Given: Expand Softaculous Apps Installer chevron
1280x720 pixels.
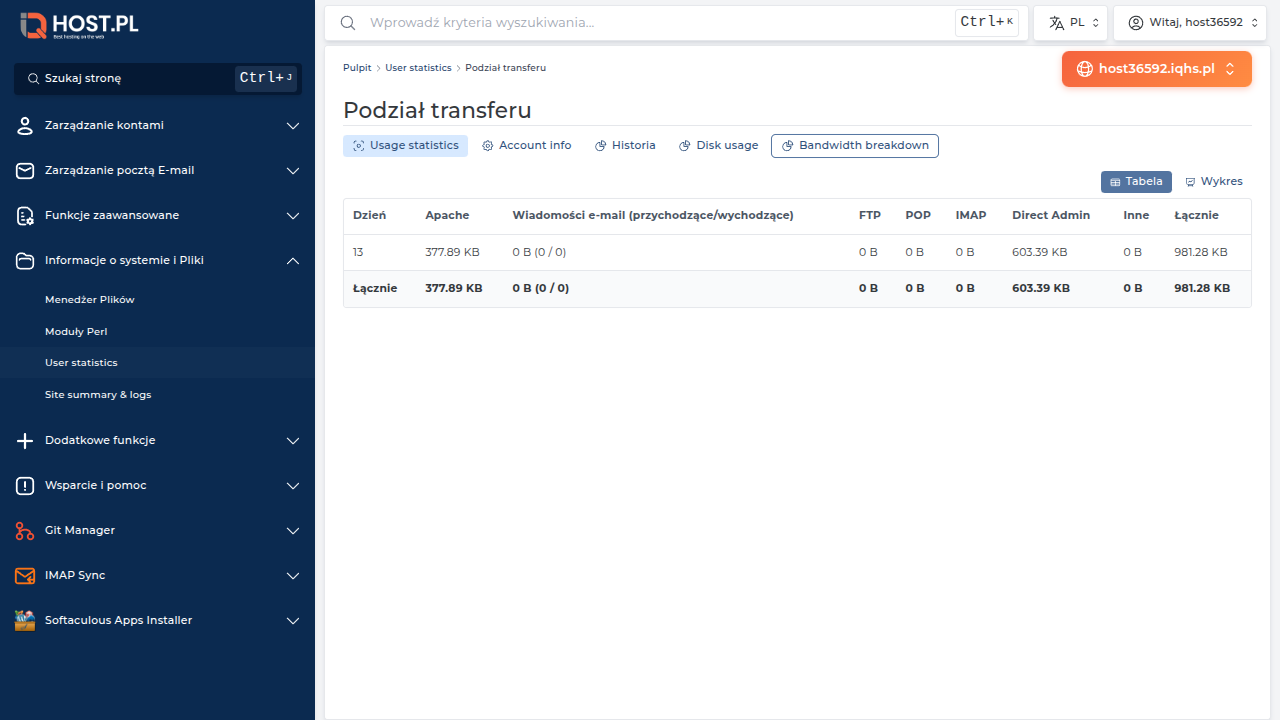Looking at the screenshot, I should [x=293, y=621].
